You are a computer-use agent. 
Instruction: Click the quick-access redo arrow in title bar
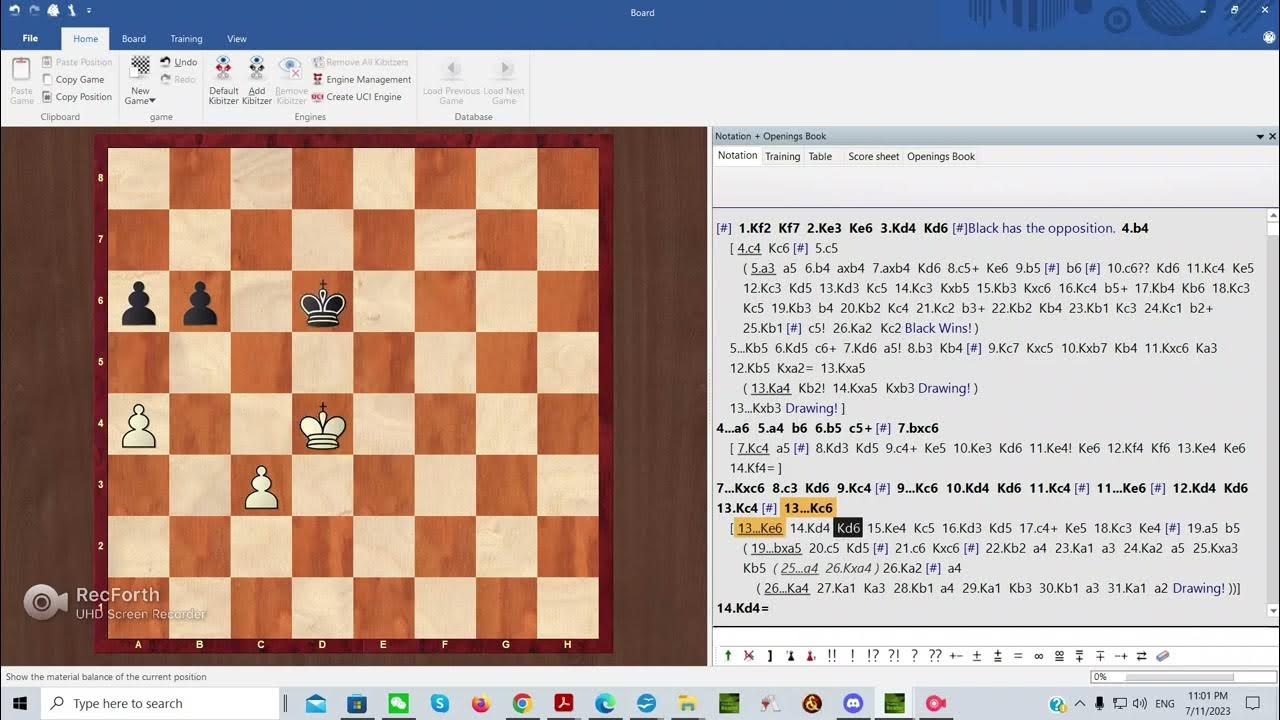tap(33, 10)
